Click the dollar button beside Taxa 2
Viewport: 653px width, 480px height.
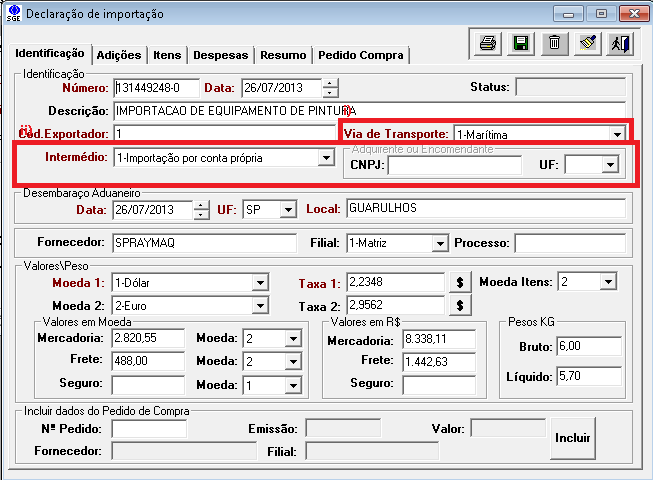459,305
